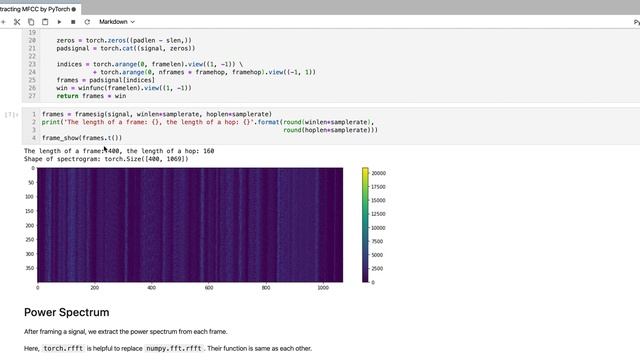This screenshot has width=640, height=360.
Task: Cut the selected cell with scissors icon
Action: [x=17, y=22]
